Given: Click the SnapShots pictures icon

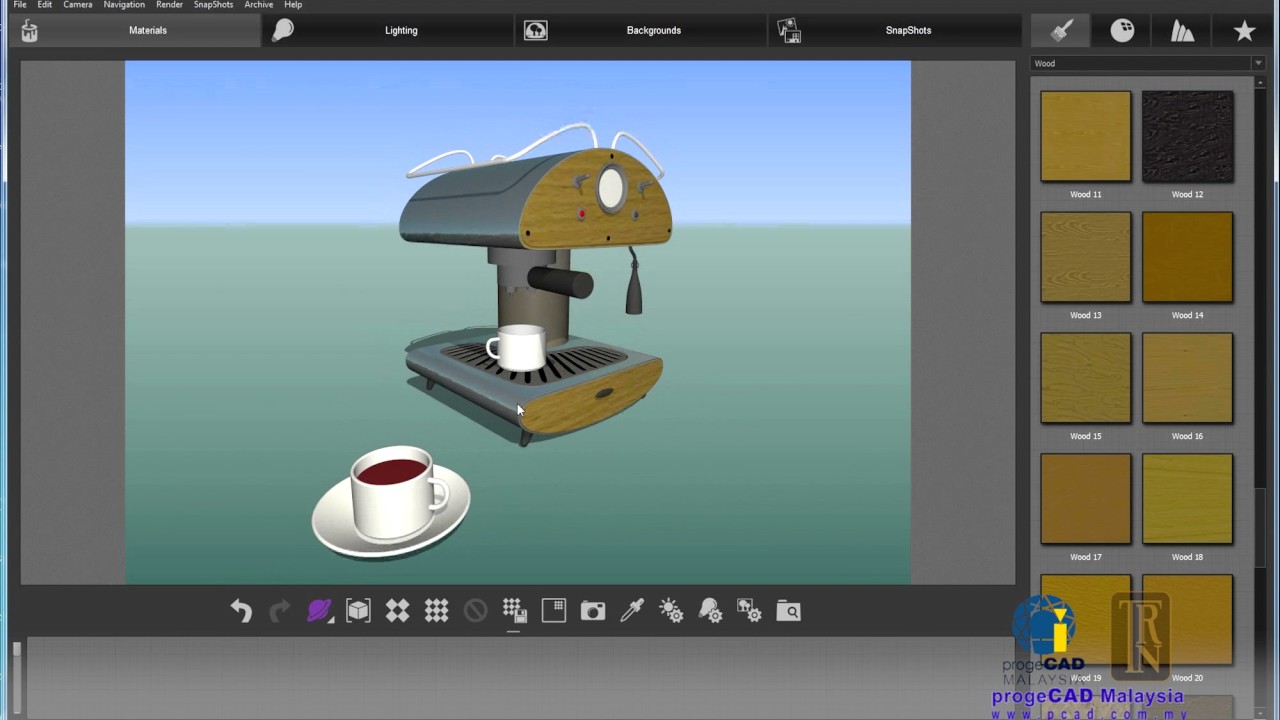Looking at the screenshot, I should [x=789, y=31].
